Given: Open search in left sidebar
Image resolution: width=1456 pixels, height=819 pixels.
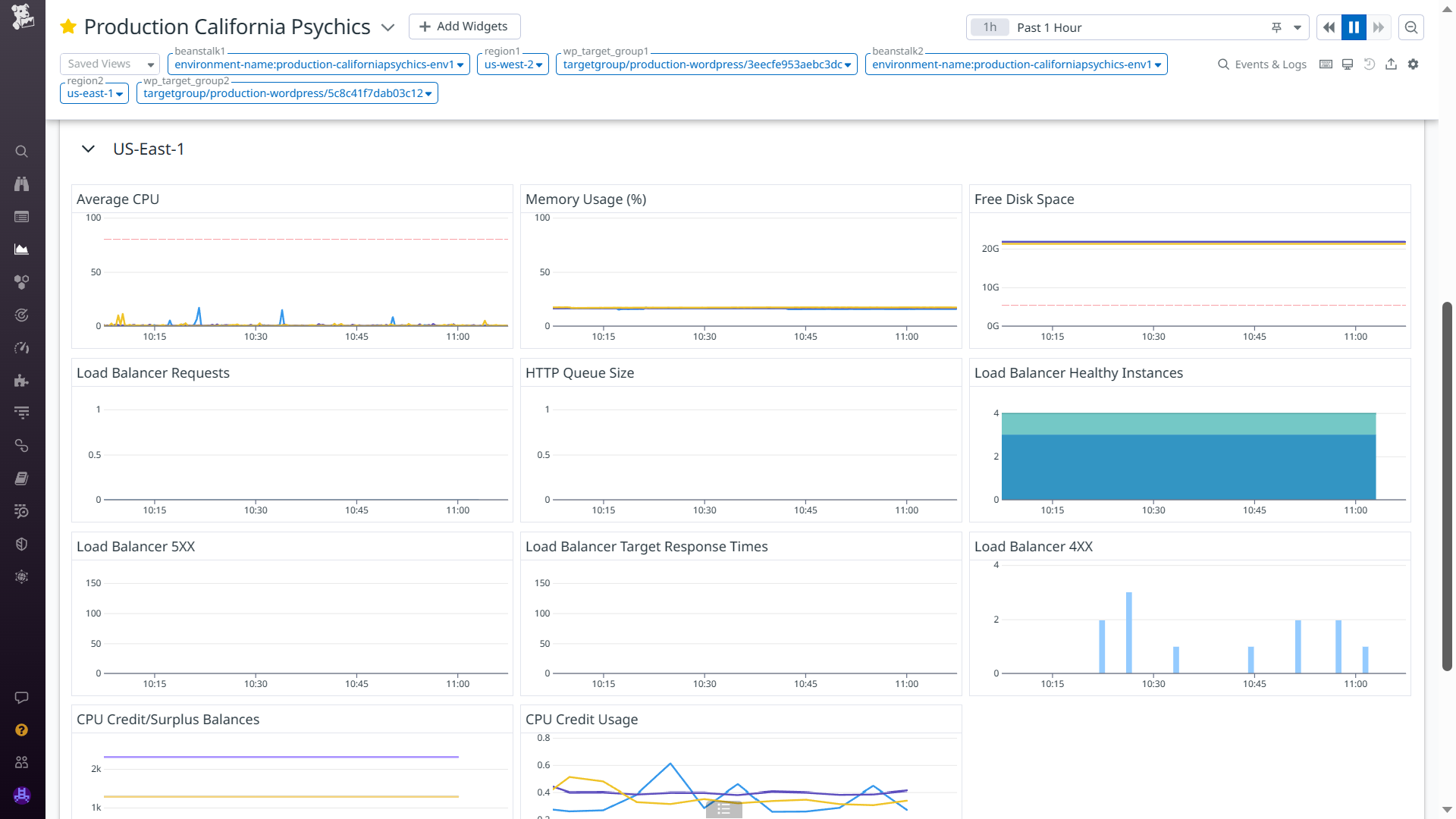Looking at the screenshot, I should (x=22, y=152).
